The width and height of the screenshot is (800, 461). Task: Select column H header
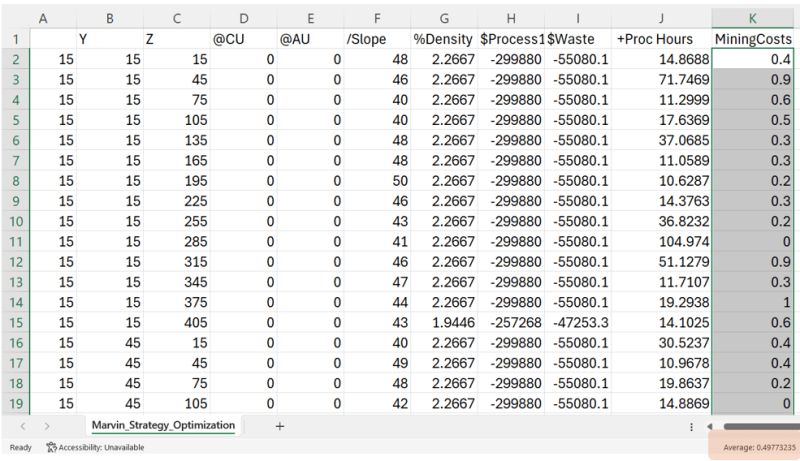[x=511, y=19]
